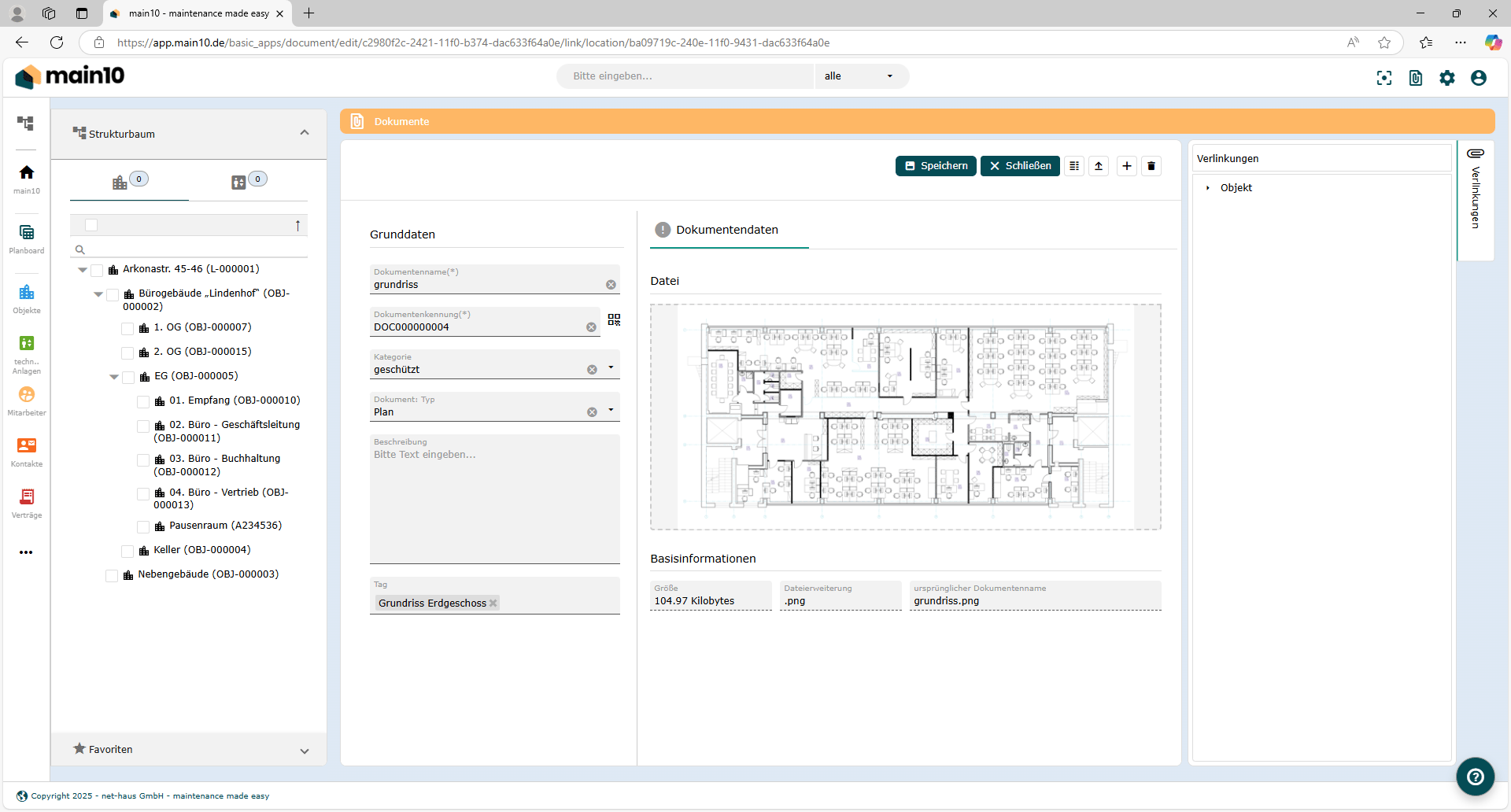Viewport: 1511px width, 812px height.
Task: Add new document with plus icon
Action: tap(1127, 166)
